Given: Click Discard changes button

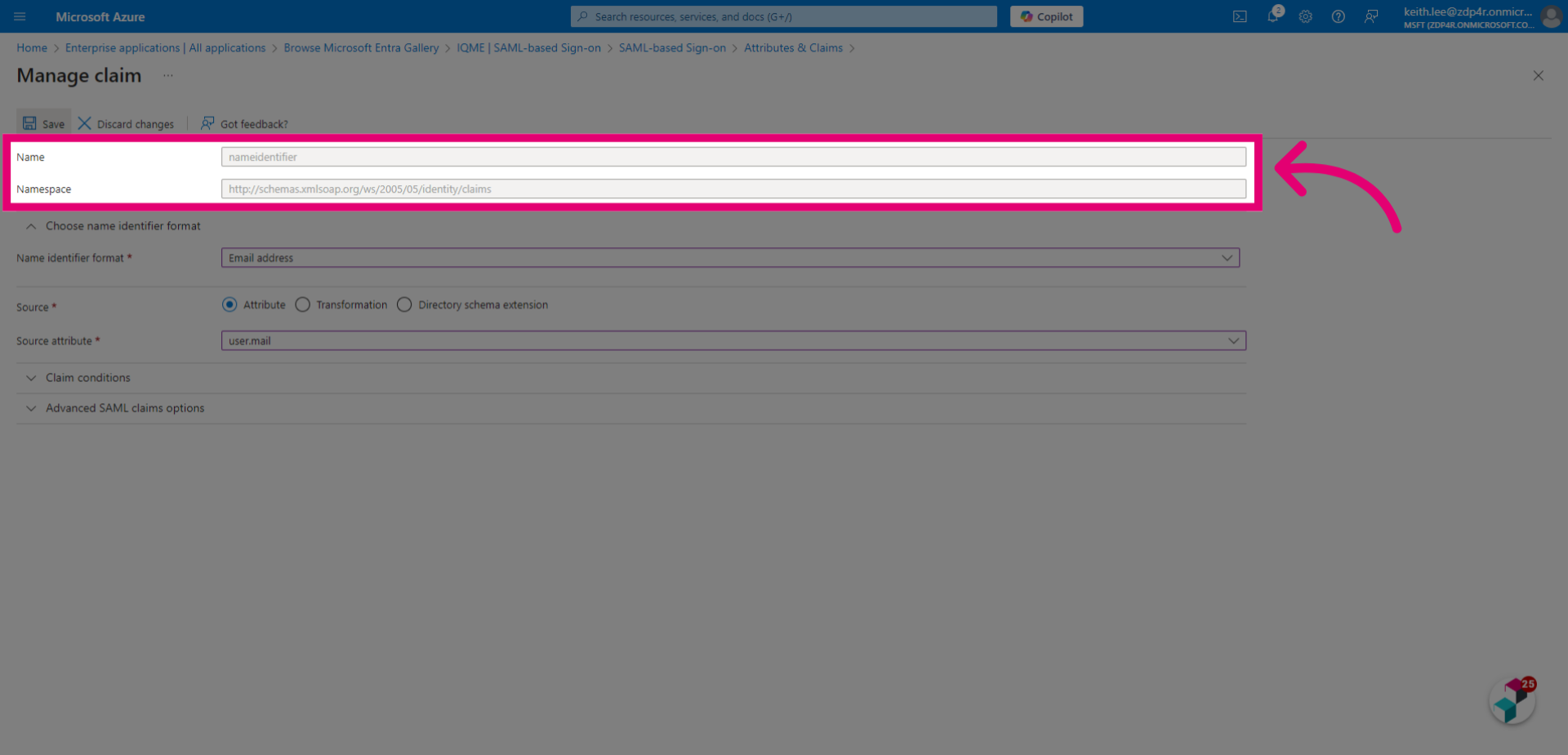Looking at the screenshot, I should pos(126,124).
